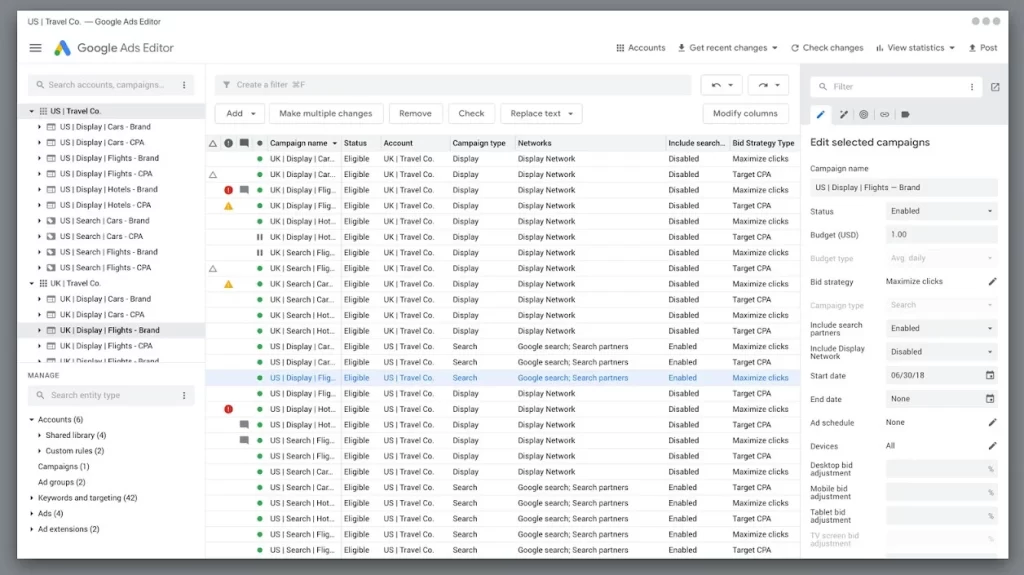The image size is (1024, 575).
Task: Click Check changes
Action: (x=827, y=48)
